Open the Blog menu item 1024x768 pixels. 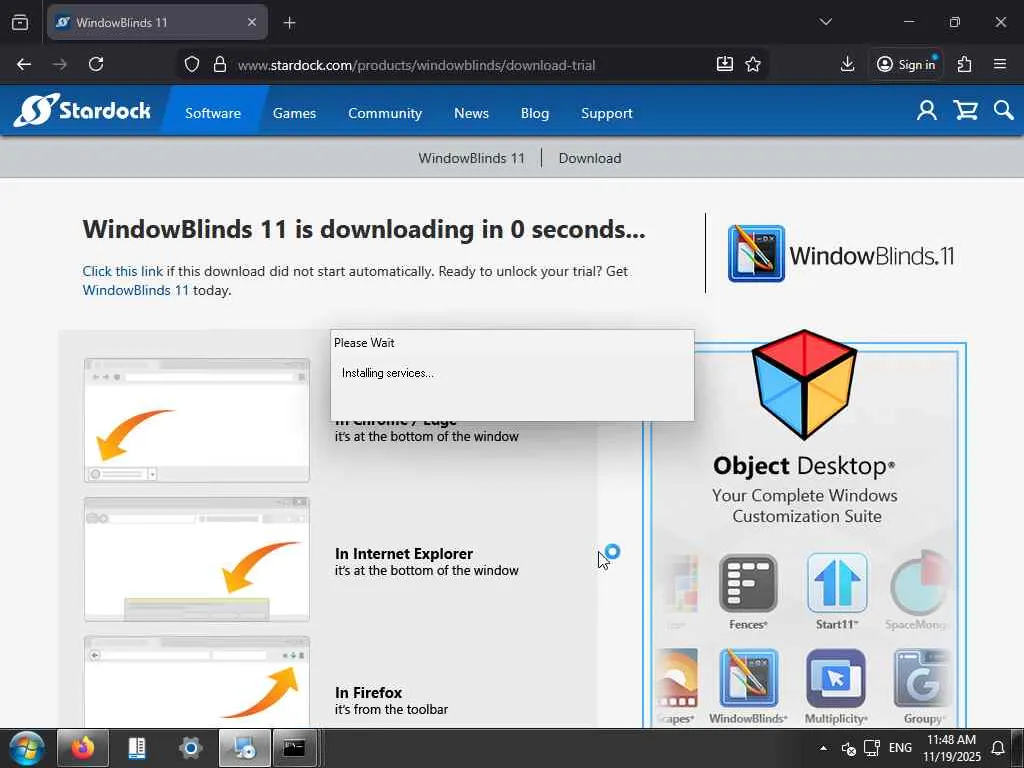tap(535, 113)
